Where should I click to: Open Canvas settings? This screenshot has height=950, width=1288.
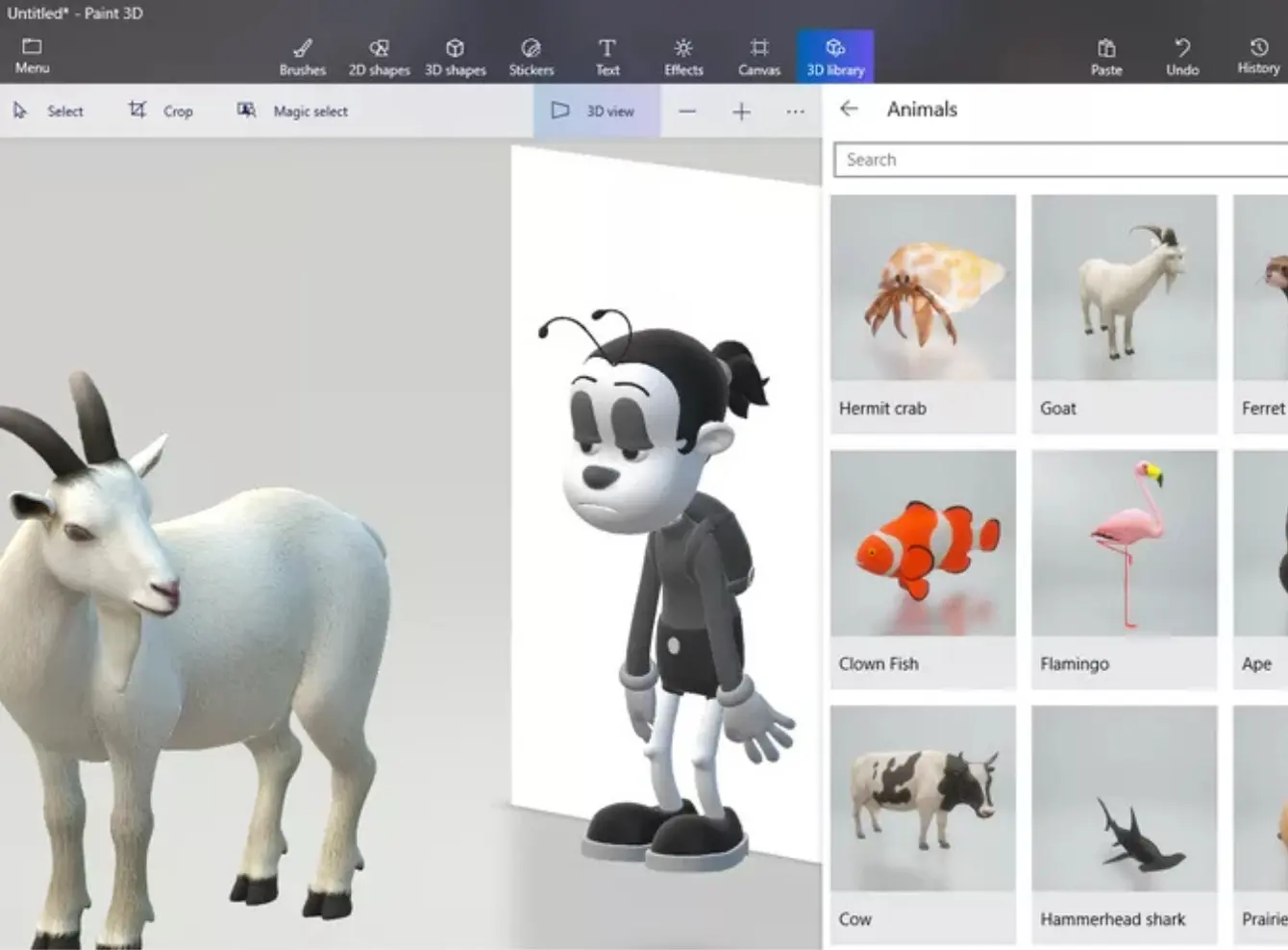758,57
